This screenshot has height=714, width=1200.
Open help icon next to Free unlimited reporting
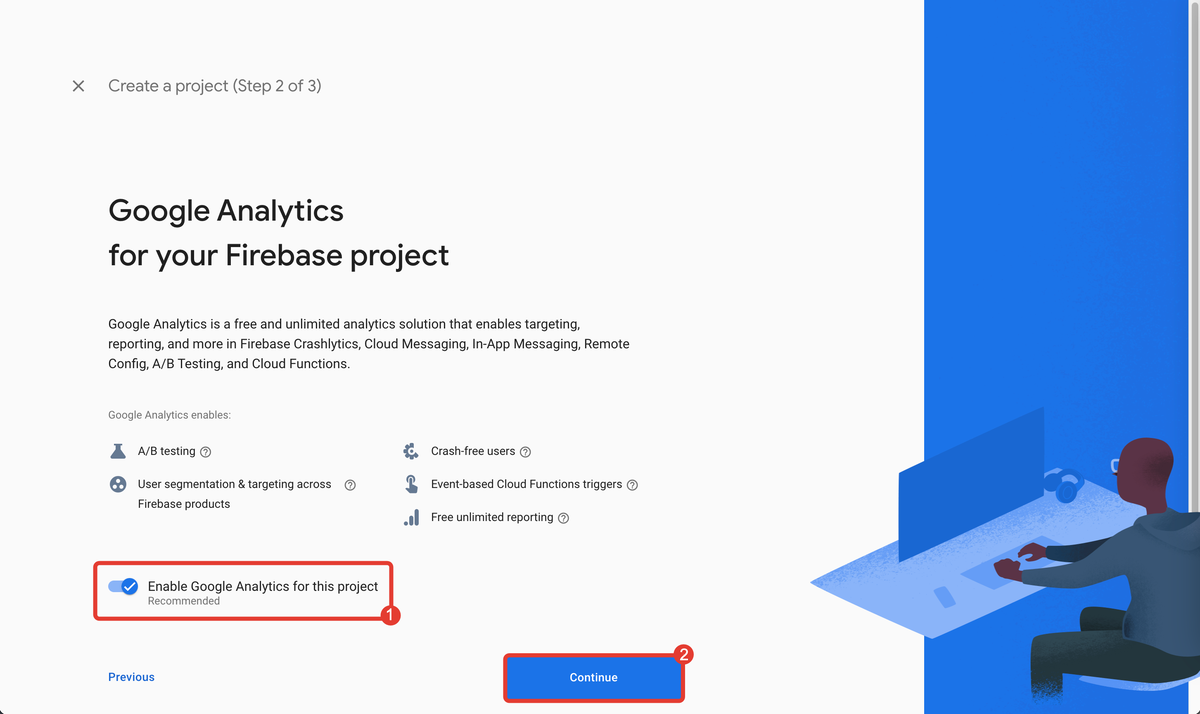click(x=563, y=518)
